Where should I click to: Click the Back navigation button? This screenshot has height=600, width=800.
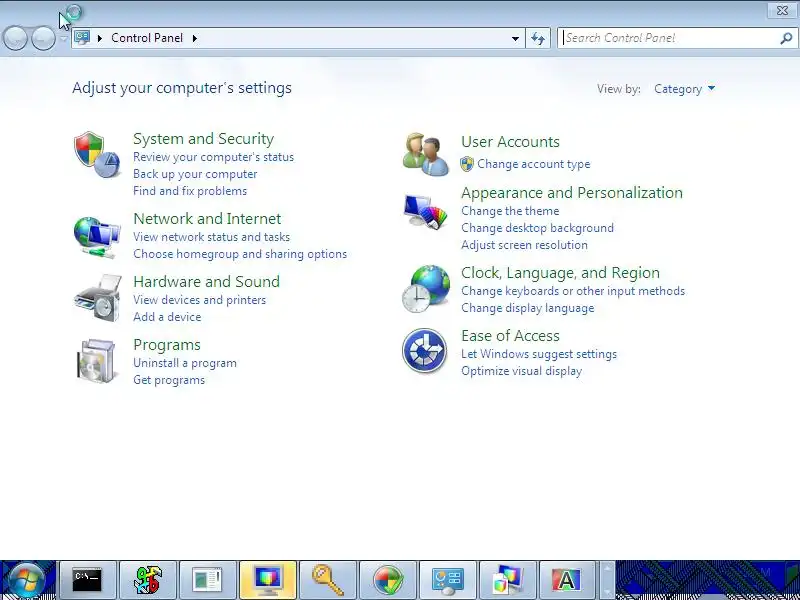tap(15, 38)
